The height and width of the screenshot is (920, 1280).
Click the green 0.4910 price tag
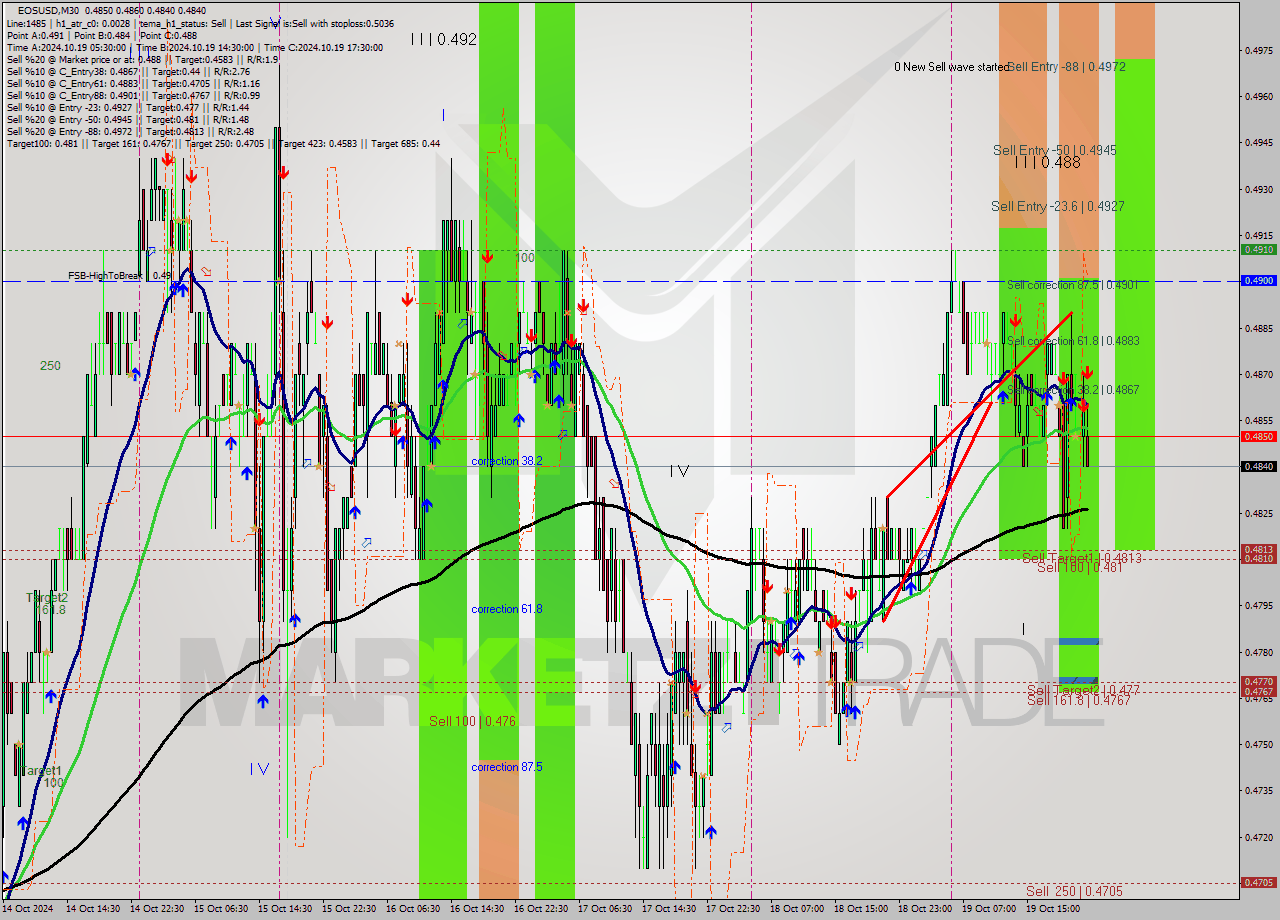[1258, 250]
